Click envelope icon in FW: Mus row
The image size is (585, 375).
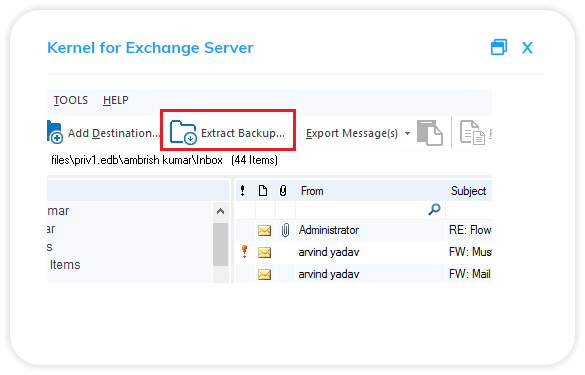click(x=265, y=253)
